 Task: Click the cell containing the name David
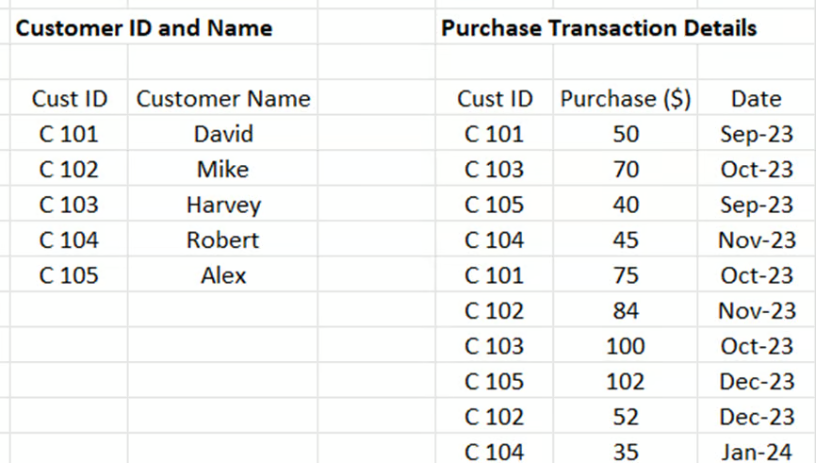click(x=223, y=134)
